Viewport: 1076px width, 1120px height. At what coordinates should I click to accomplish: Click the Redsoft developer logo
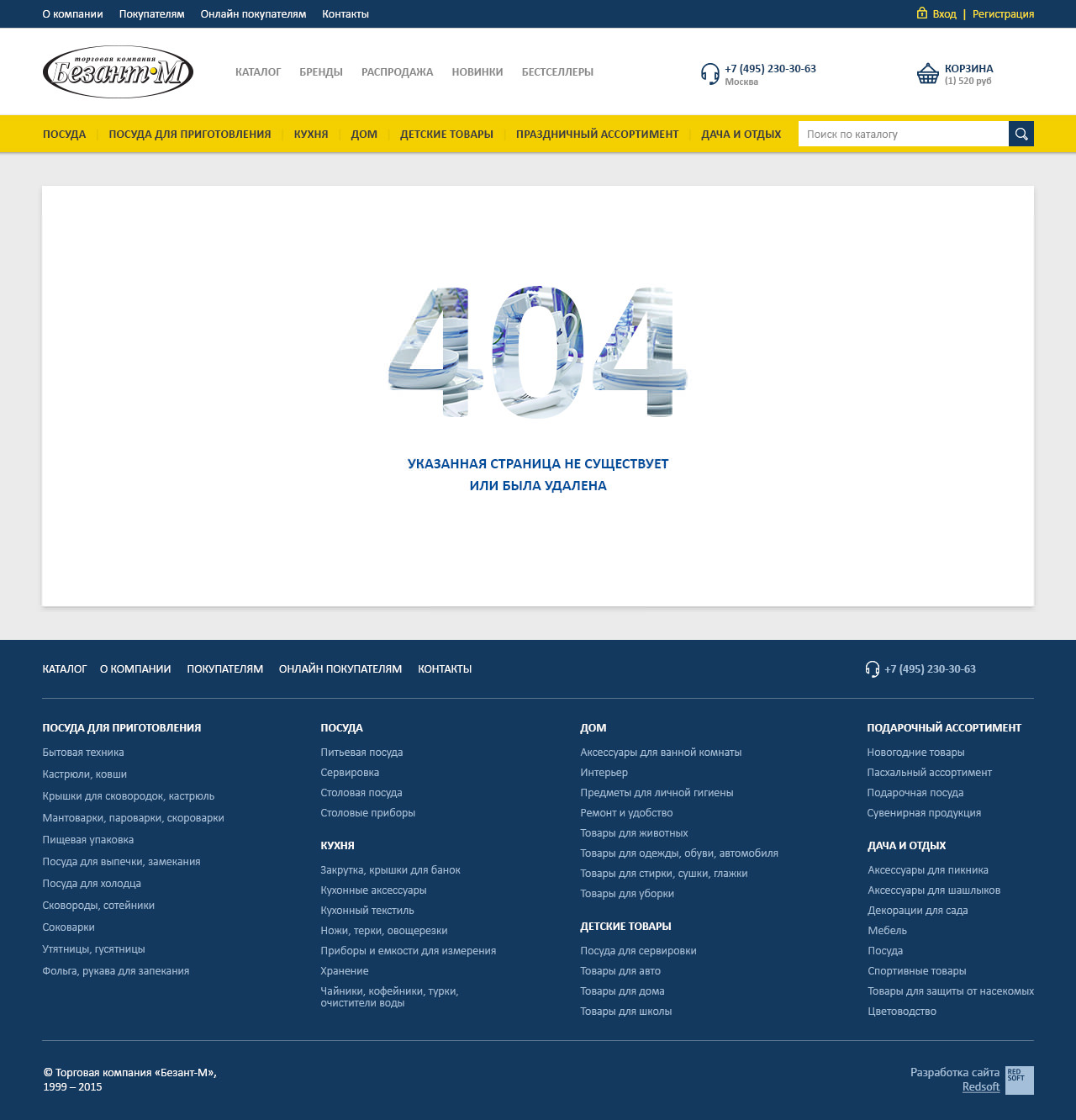tap(1020, 1080)
